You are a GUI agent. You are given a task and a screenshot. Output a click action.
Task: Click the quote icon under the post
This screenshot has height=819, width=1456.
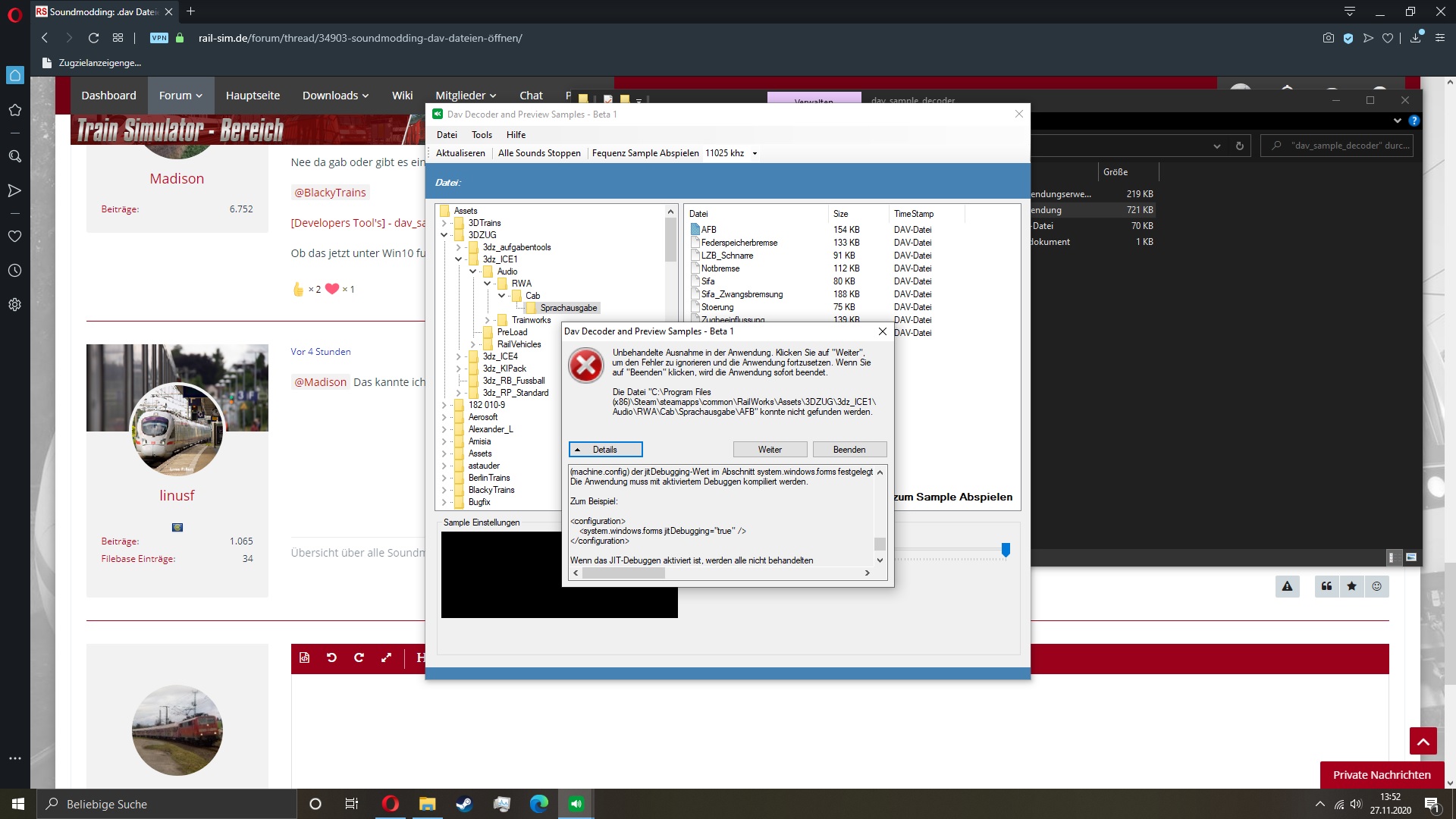coord(1326,586)
